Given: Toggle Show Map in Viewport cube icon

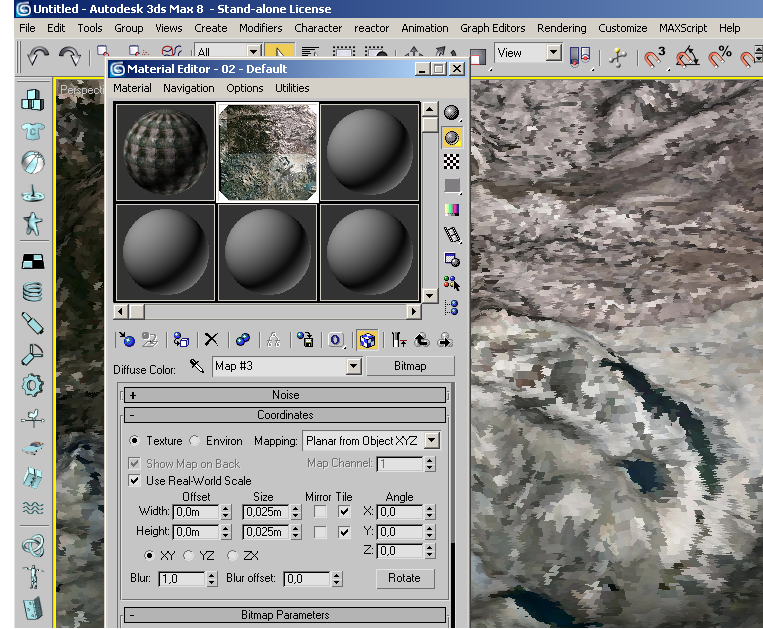Looking at the screenshot, I should (367, 340).
